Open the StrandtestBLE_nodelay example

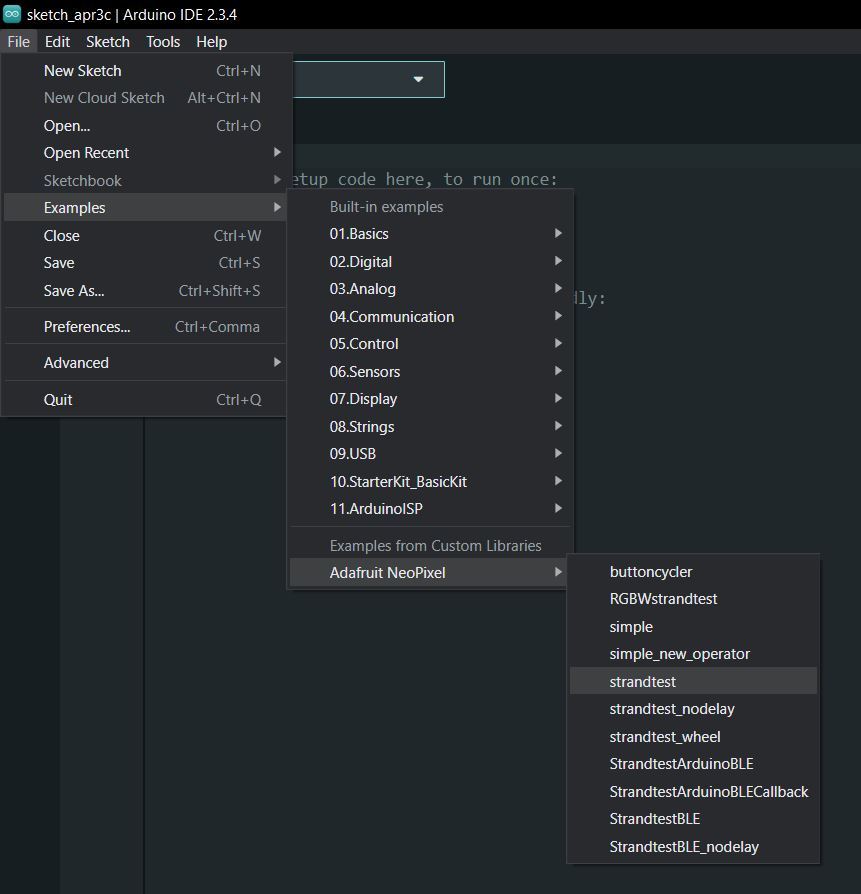coord(693,847)
